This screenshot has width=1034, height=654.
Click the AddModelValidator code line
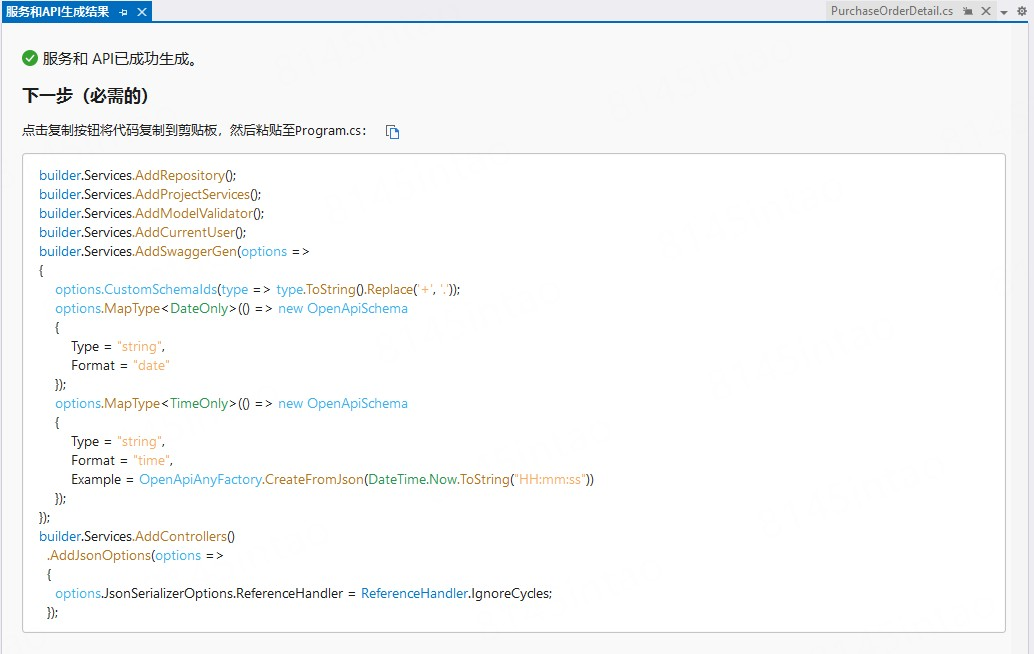(151, 213)
